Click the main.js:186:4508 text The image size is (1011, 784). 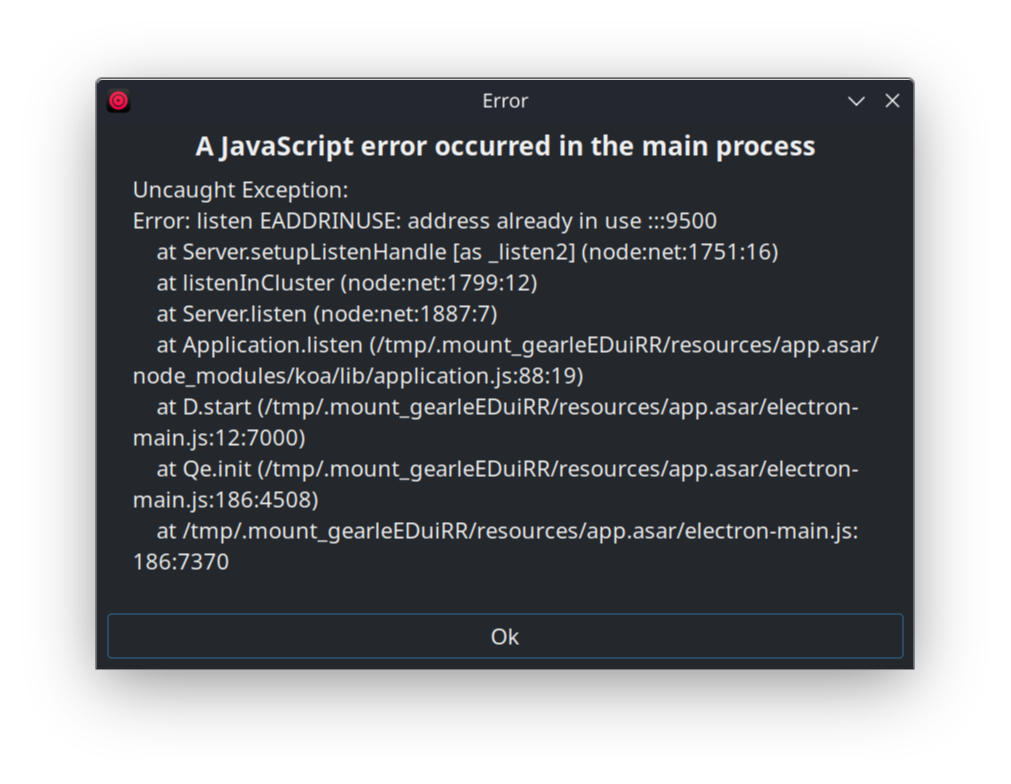(x=226, y=500)
